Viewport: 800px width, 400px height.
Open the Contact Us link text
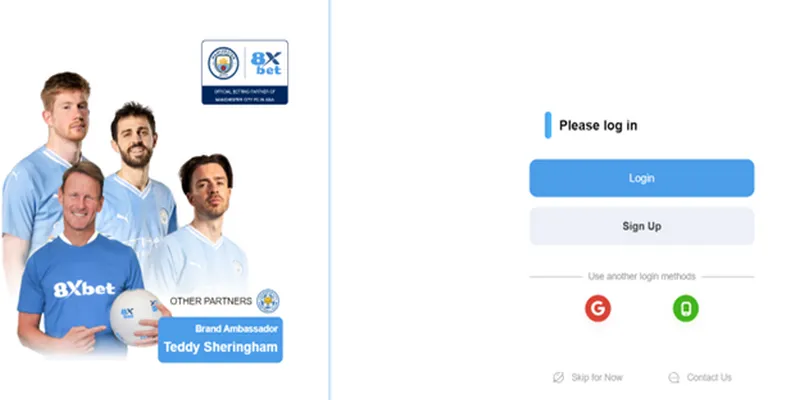point(709,377)
